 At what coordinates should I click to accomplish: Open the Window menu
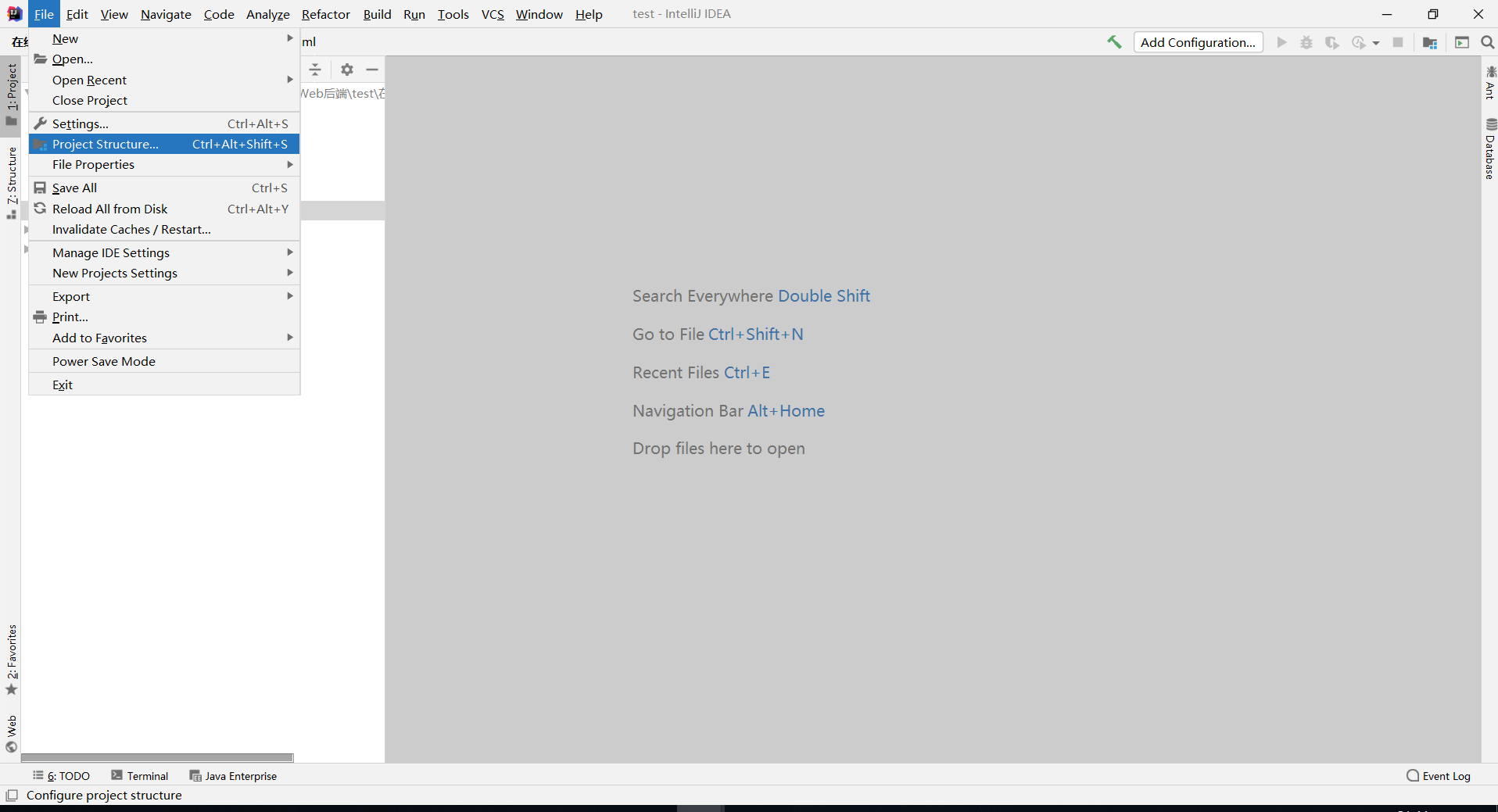(539, 14)
